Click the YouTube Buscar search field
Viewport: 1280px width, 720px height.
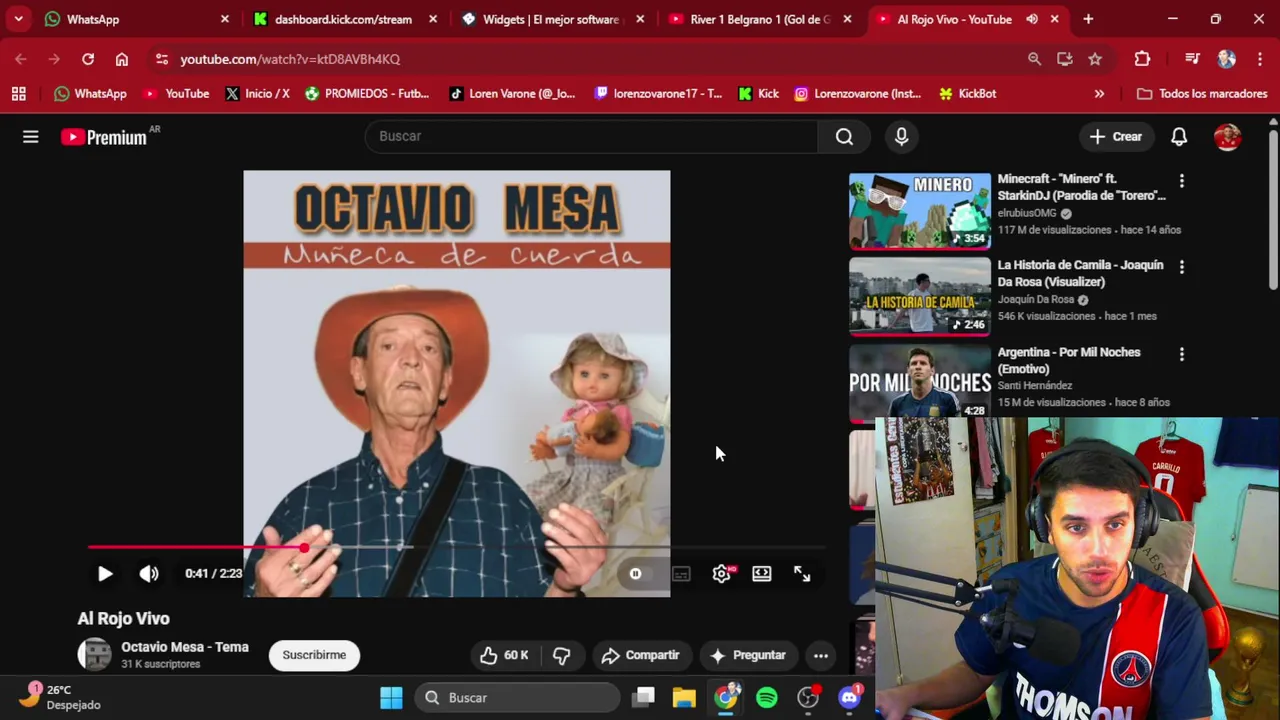coord(592,137)
